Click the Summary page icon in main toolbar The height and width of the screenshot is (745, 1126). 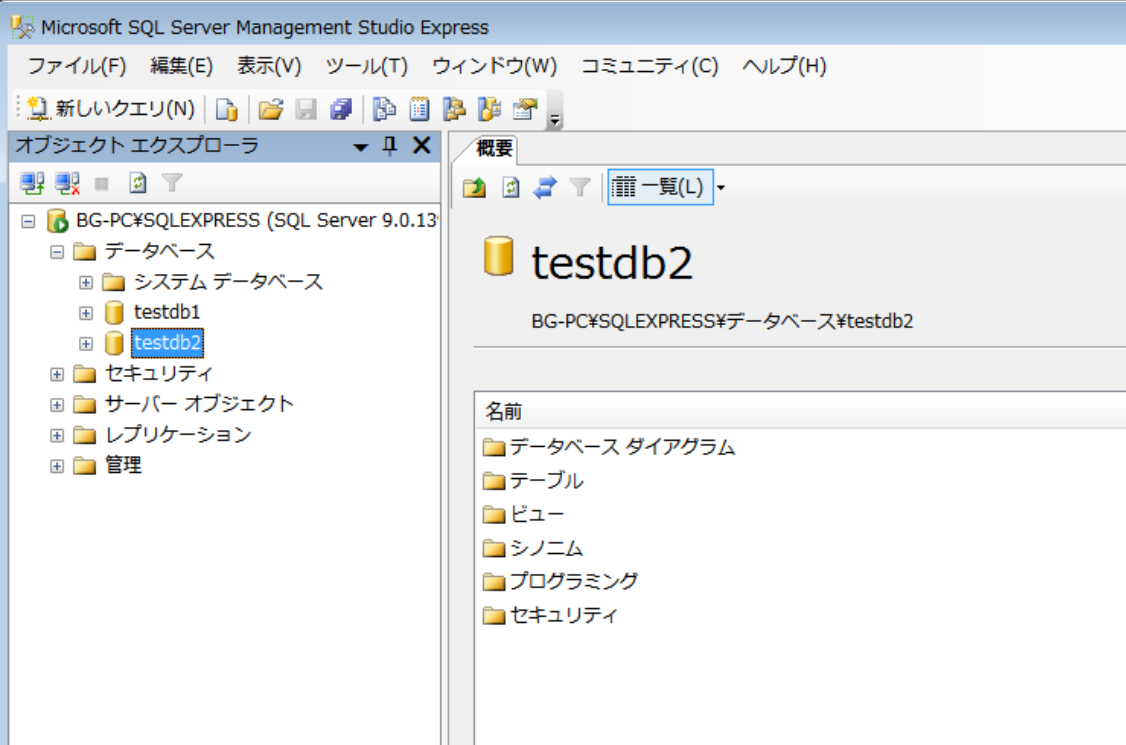click(x=420, y=109)
